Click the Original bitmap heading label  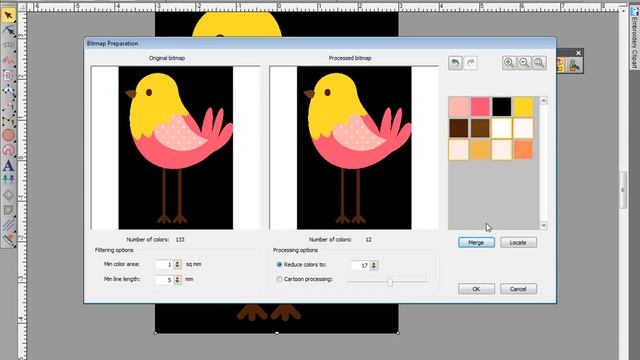click(x=167, y=58)
